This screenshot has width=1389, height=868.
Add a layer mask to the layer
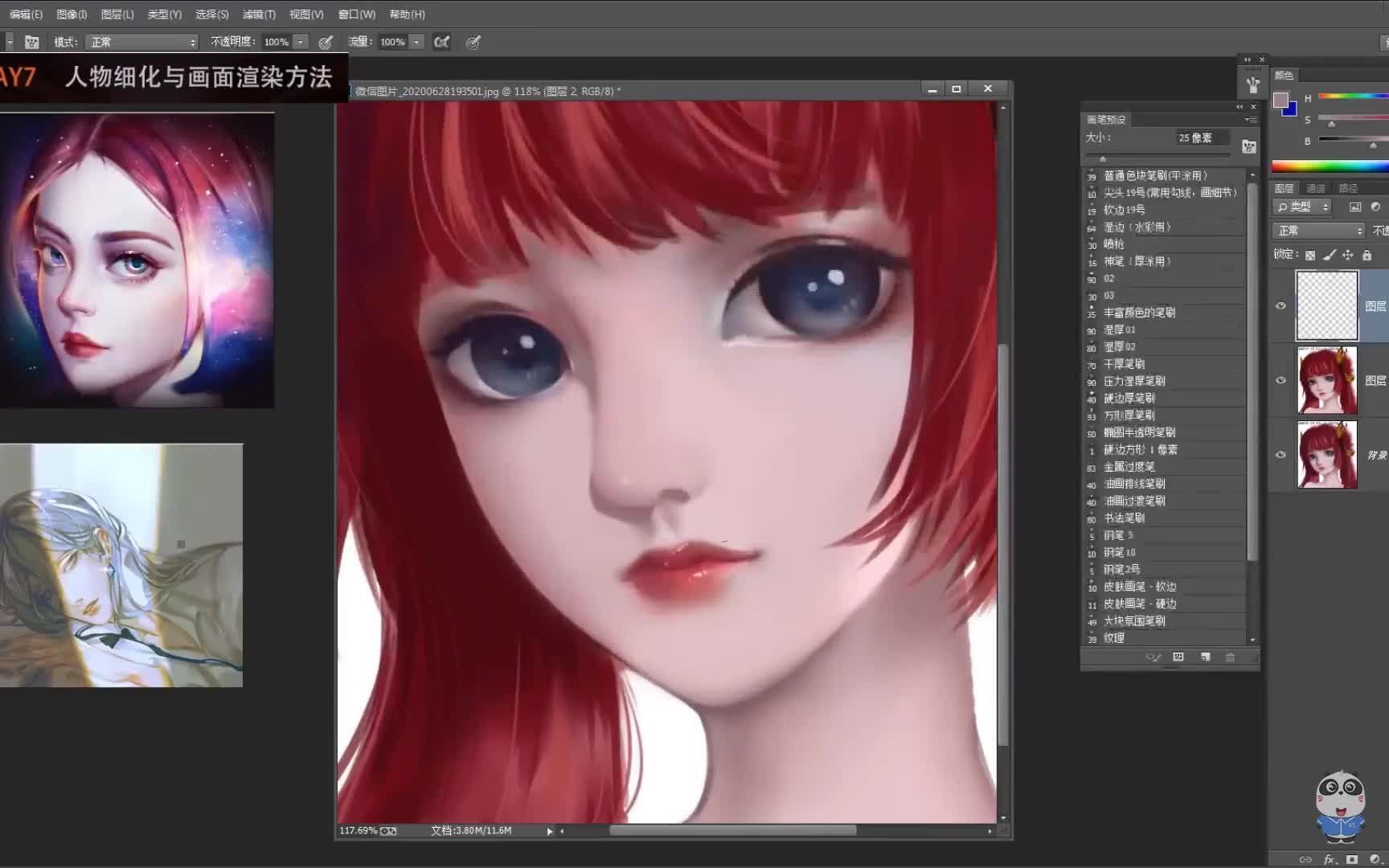pyautogui.click(x=1352, y=859)
